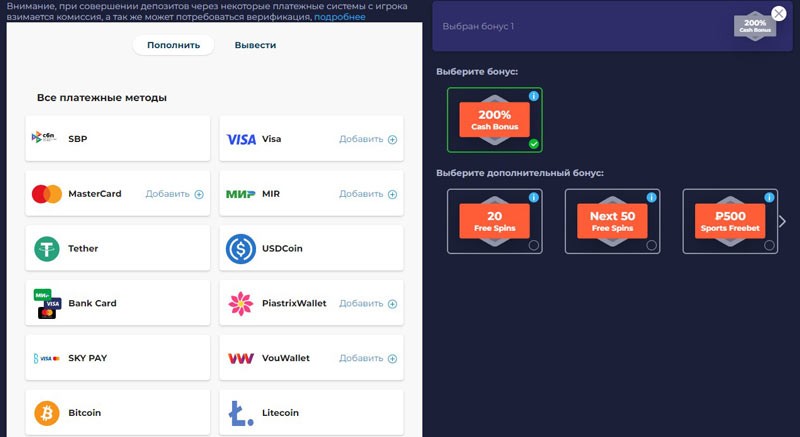Image resolution: width=800 pixels, height=437 pixels.
Task: Switch to the Вывести tab
Action: pyautogui.click(x=255, y=45)
